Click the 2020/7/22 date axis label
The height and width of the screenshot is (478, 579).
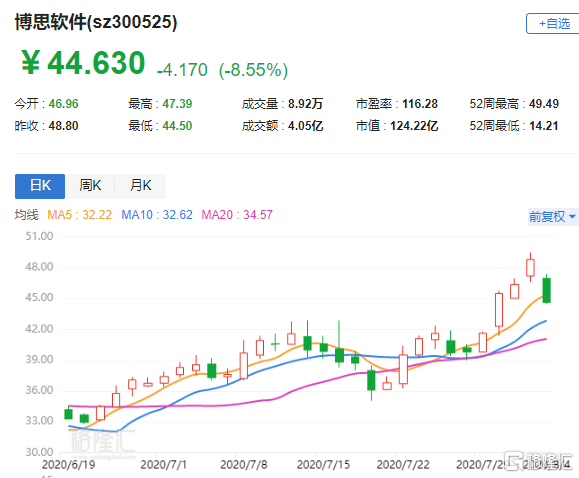403,465
